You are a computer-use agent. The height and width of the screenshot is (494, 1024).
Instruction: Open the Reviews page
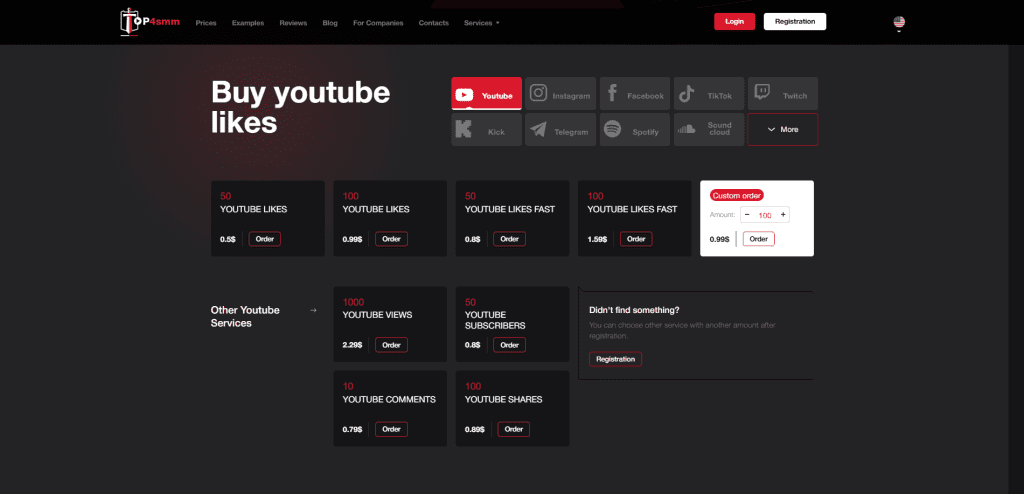tap(293, 23)
